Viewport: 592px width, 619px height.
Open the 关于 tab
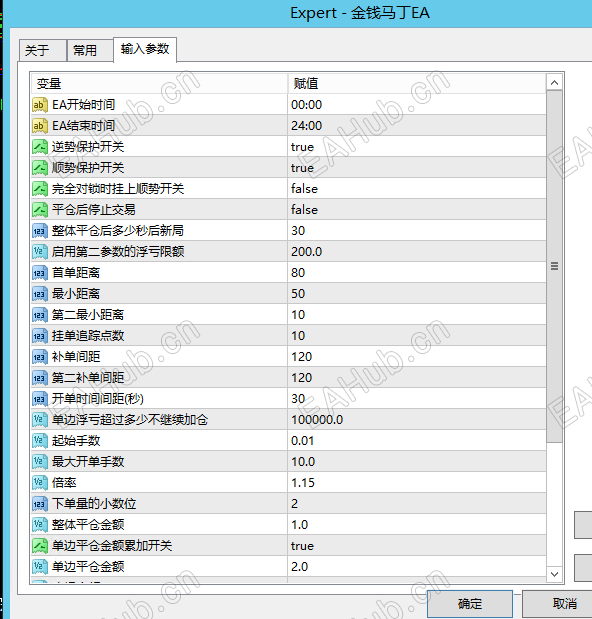[x=42, y=50]
